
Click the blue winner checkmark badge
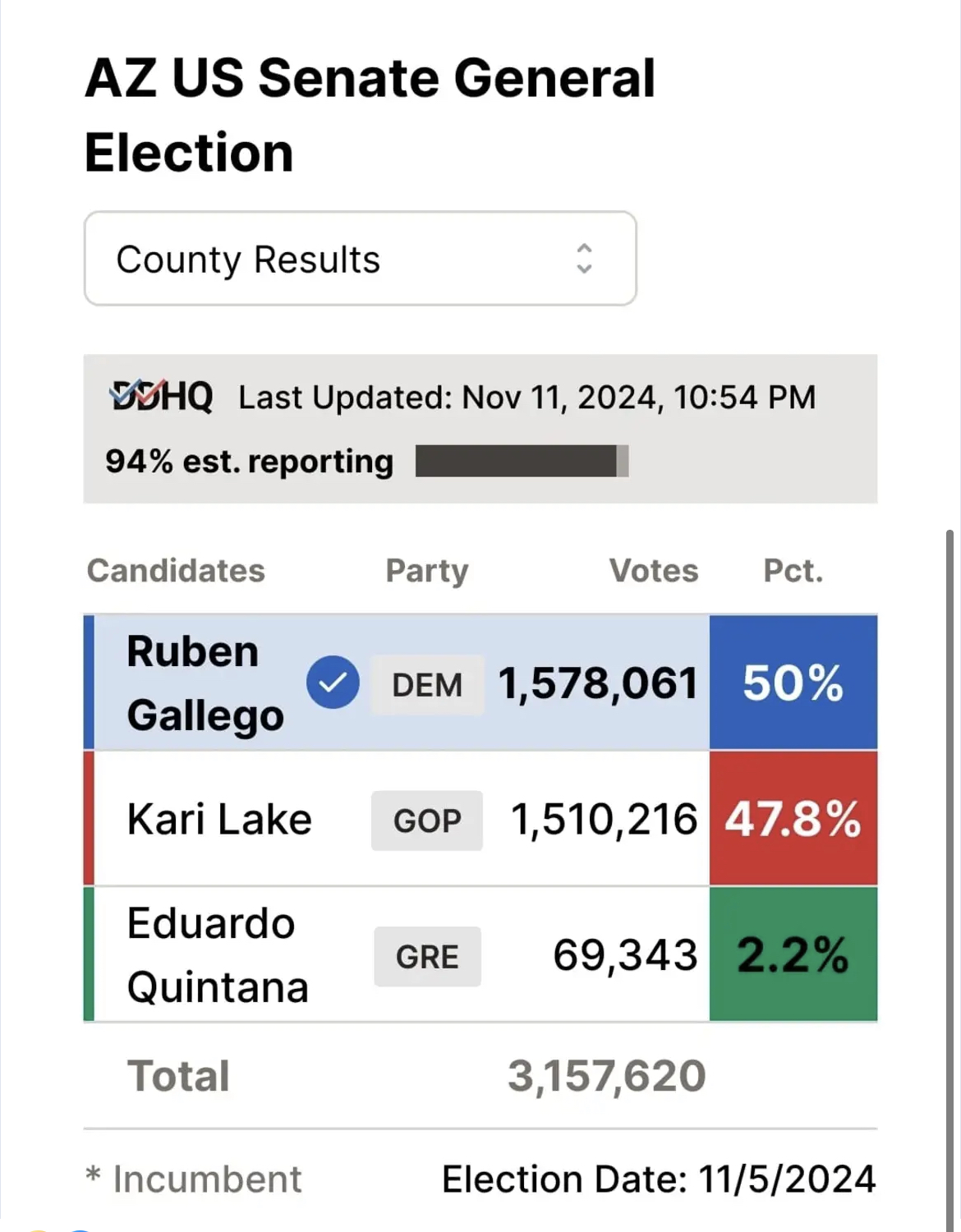pos(333,683)
